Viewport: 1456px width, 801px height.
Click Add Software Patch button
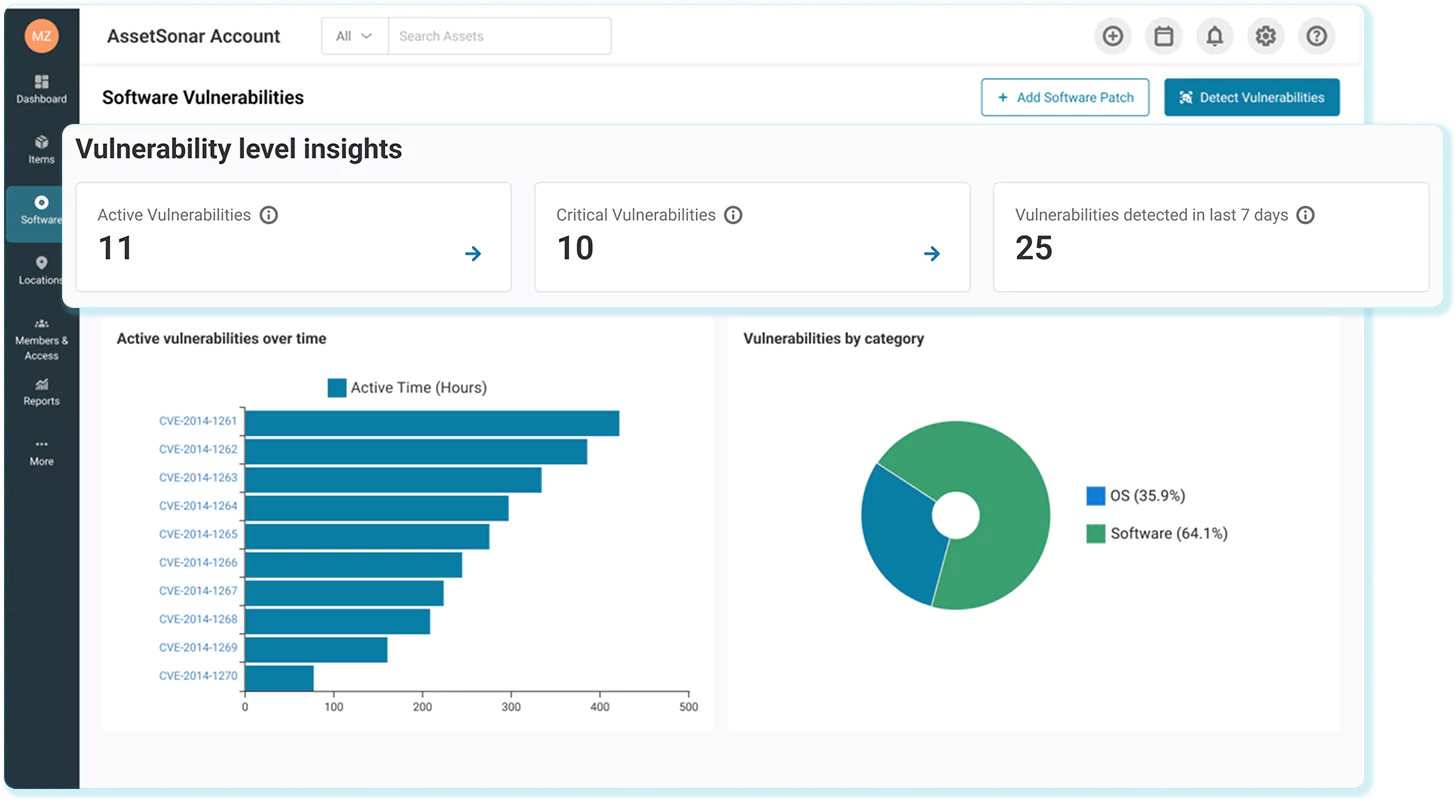click(x=1065, y=98)
